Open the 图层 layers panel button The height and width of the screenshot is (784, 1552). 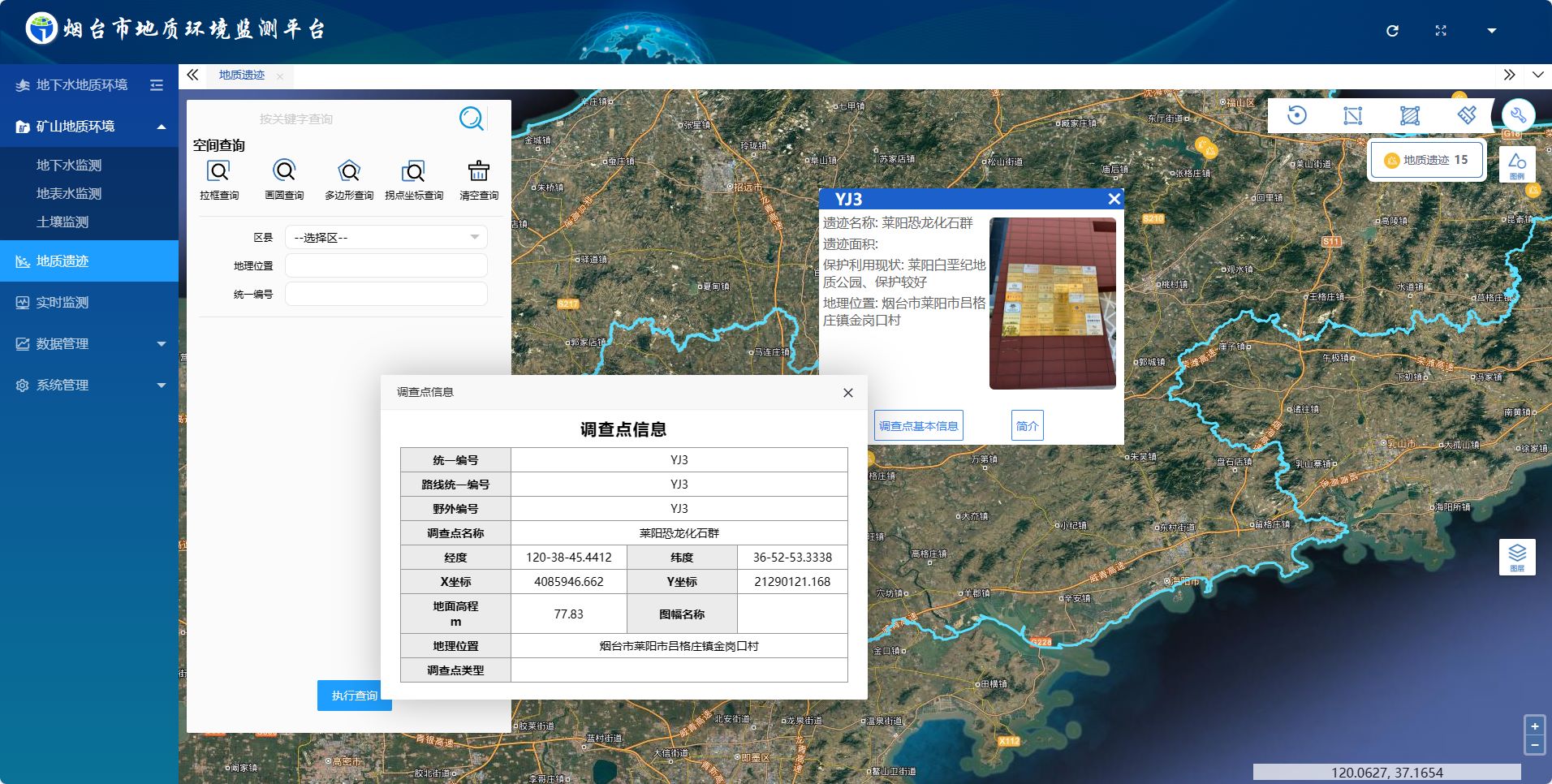tap(1516, 557)
